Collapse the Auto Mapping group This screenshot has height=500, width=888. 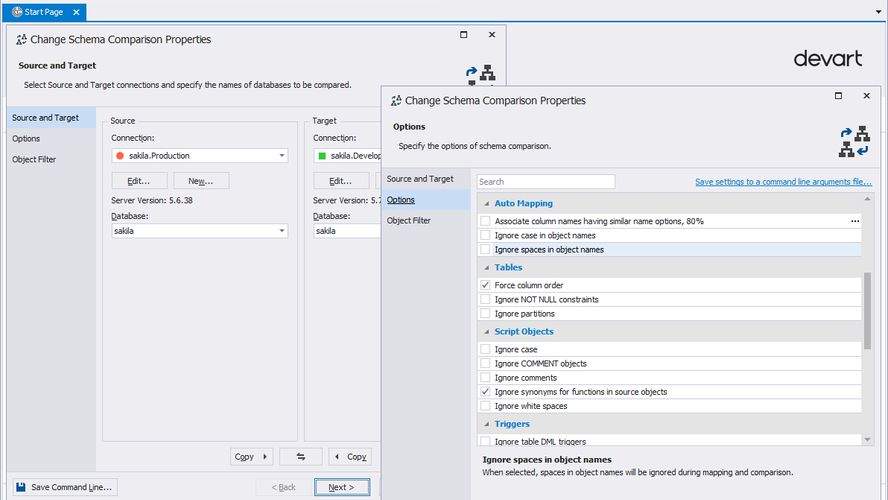point(485,204)
